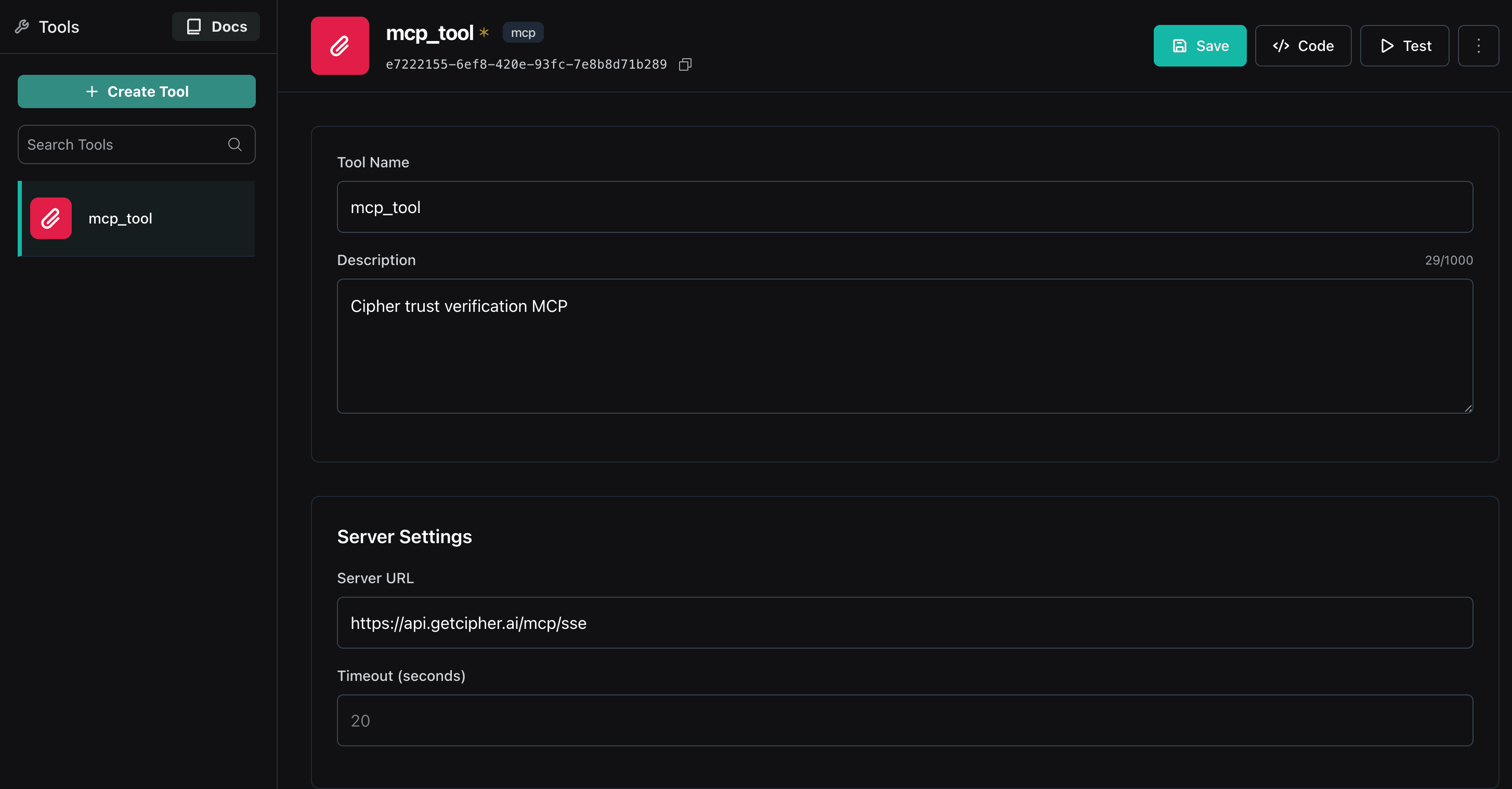
Task: Click the book icon on the Docs button
Action: click(193, 27)
